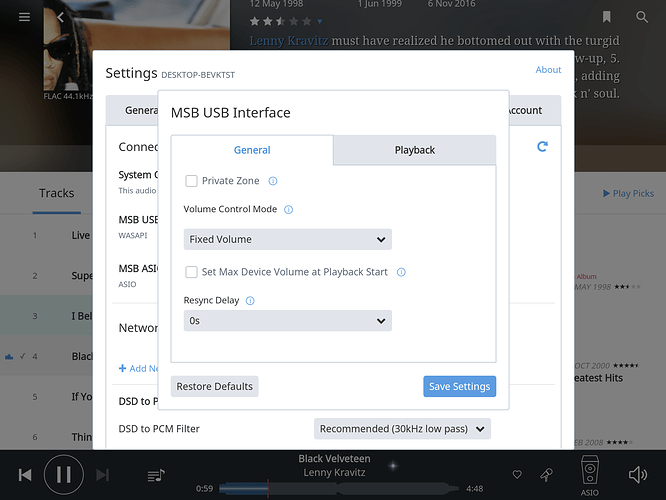The image size is (666, 500).
Task: Show Private Zone info tooltip
Action: (x=273, y=181)
